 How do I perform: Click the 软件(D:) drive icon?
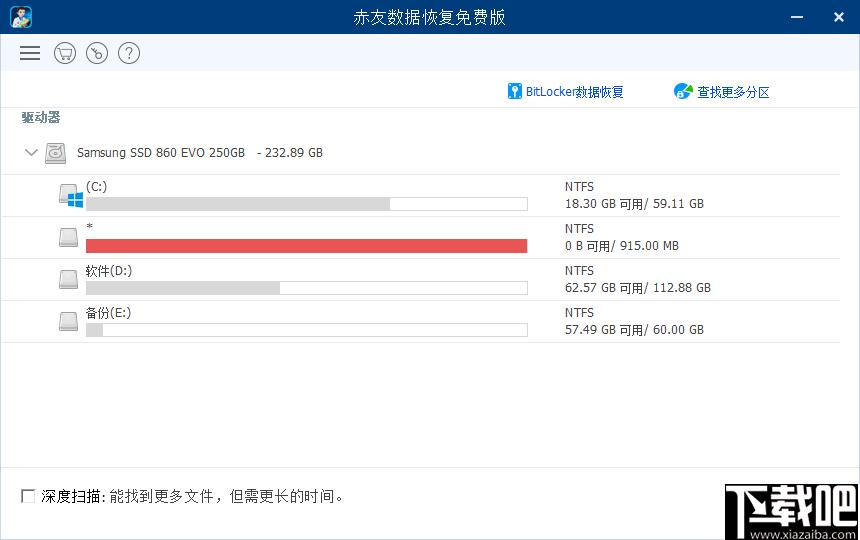[69, 279]
